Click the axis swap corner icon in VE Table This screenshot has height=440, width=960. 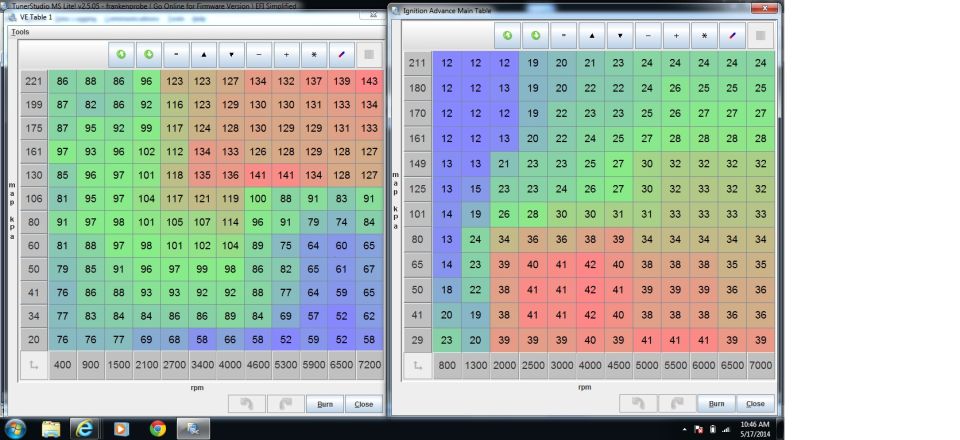pos(34,365)
